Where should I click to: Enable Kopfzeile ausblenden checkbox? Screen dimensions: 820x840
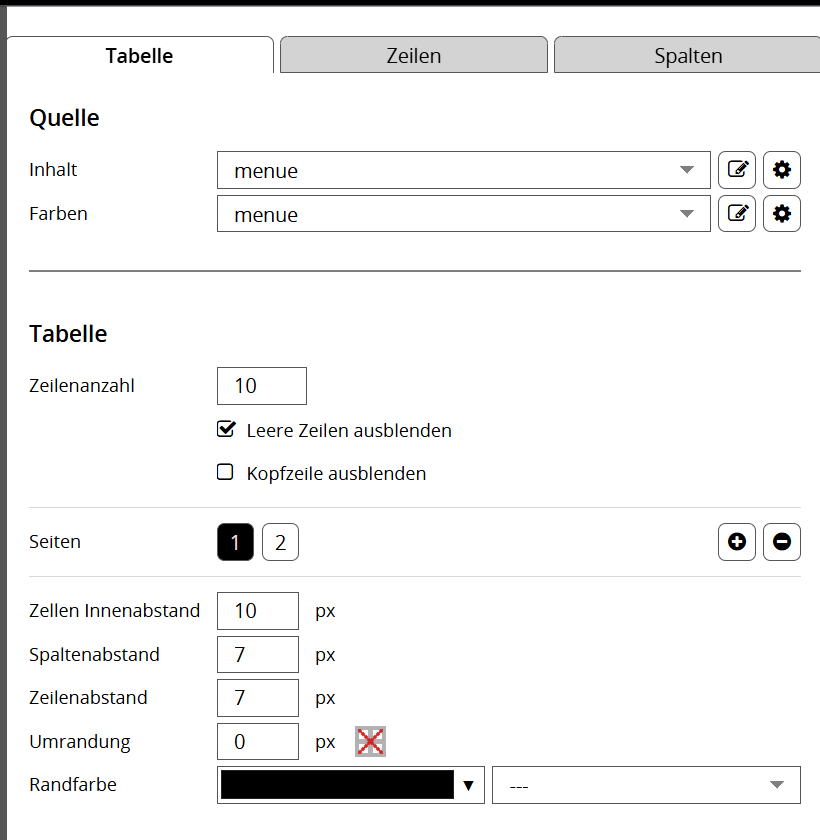pyautogui.click(x=226, y=472)
